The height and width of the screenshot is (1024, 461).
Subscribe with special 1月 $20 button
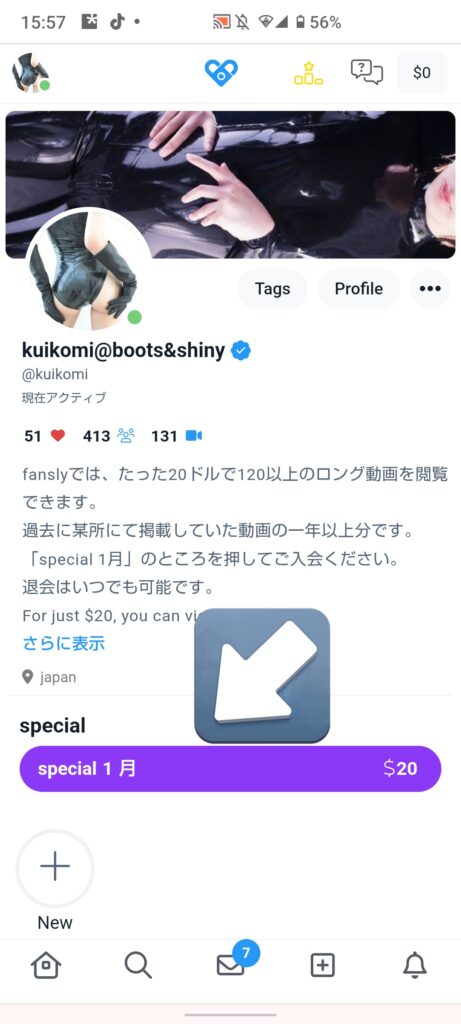point(230,769)
